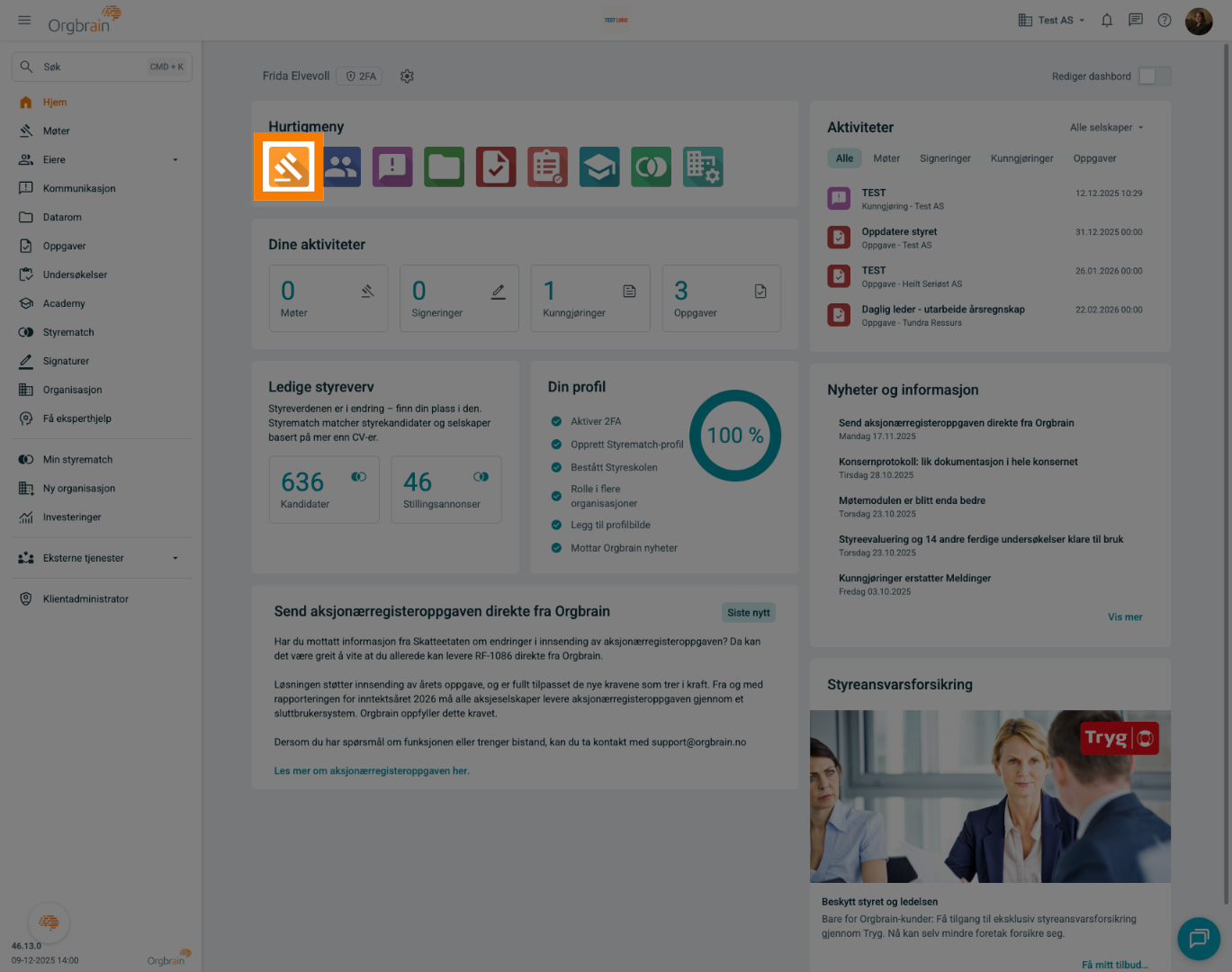Expand Eksterne tjenester in sidebar

click(x=101, y=558)
